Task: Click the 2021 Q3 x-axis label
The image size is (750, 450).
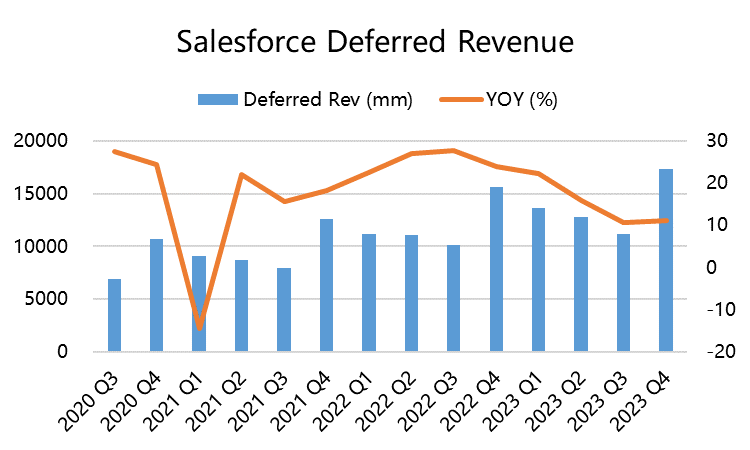Action: 258,401
